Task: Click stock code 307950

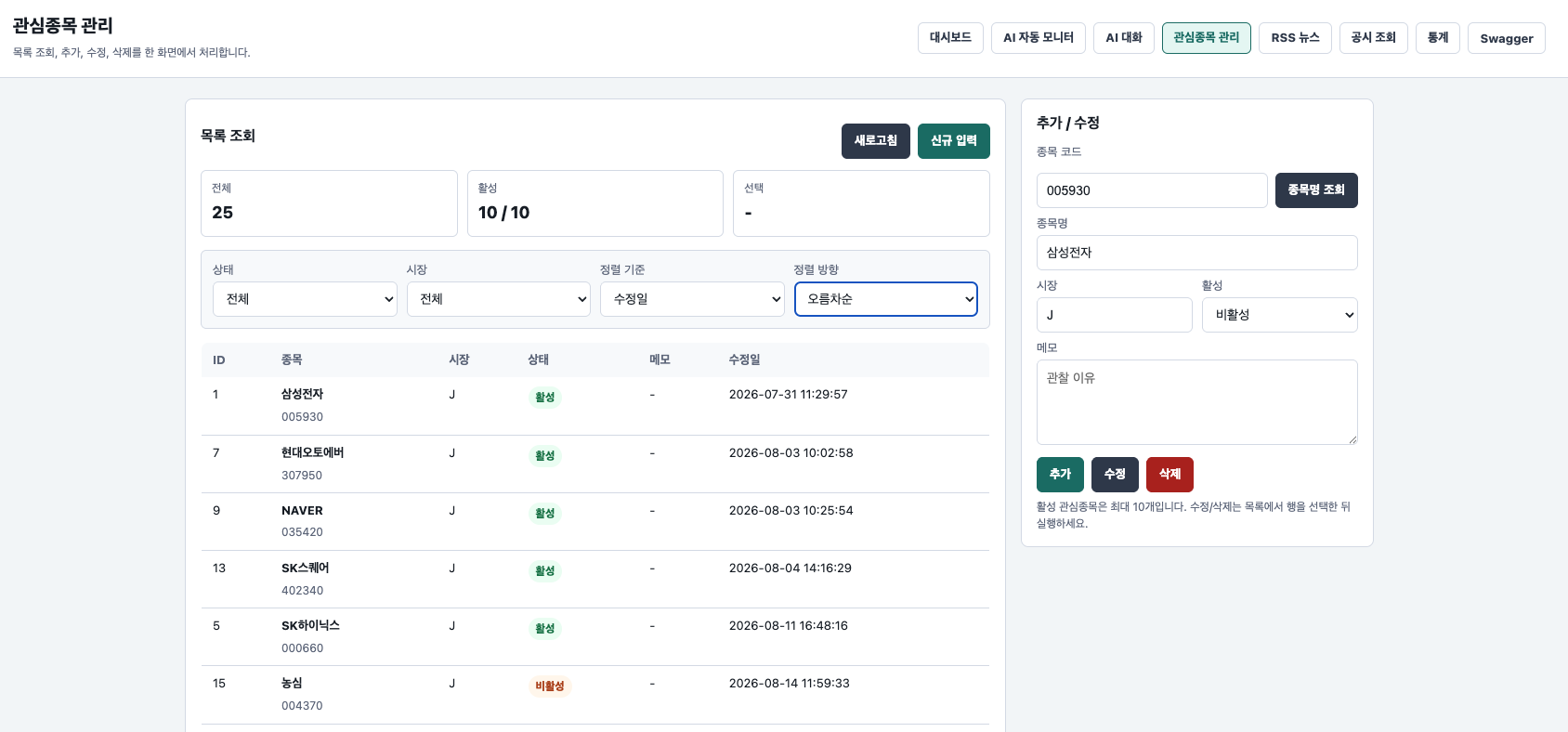Action: coord(302,476)
